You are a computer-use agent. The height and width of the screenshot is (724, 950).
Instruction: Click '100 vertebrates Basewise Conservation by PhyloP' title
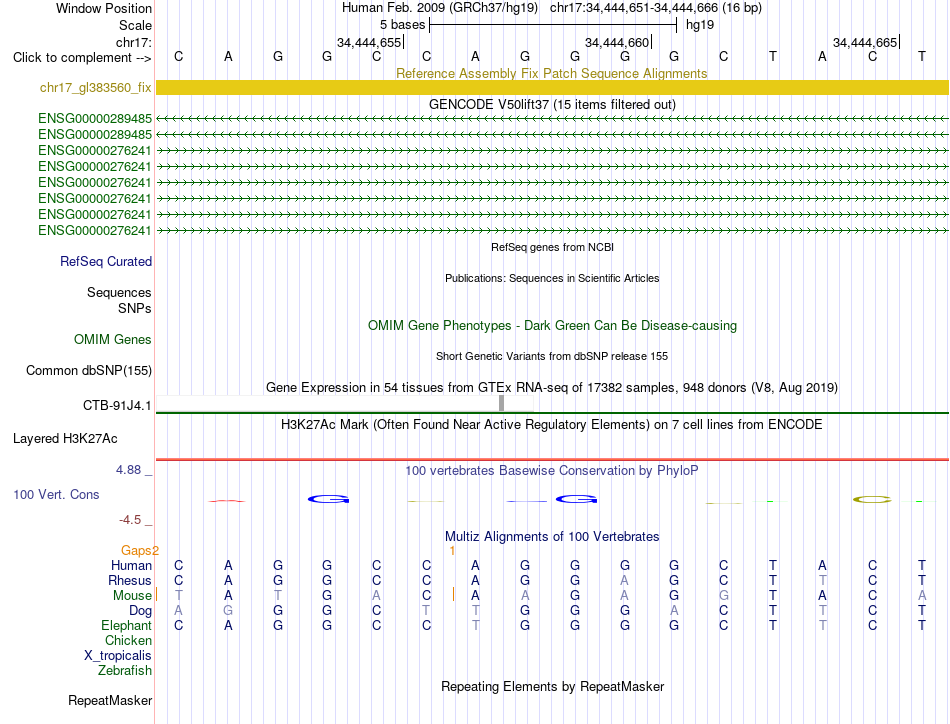pyautogui.click(x=551, y=470)
